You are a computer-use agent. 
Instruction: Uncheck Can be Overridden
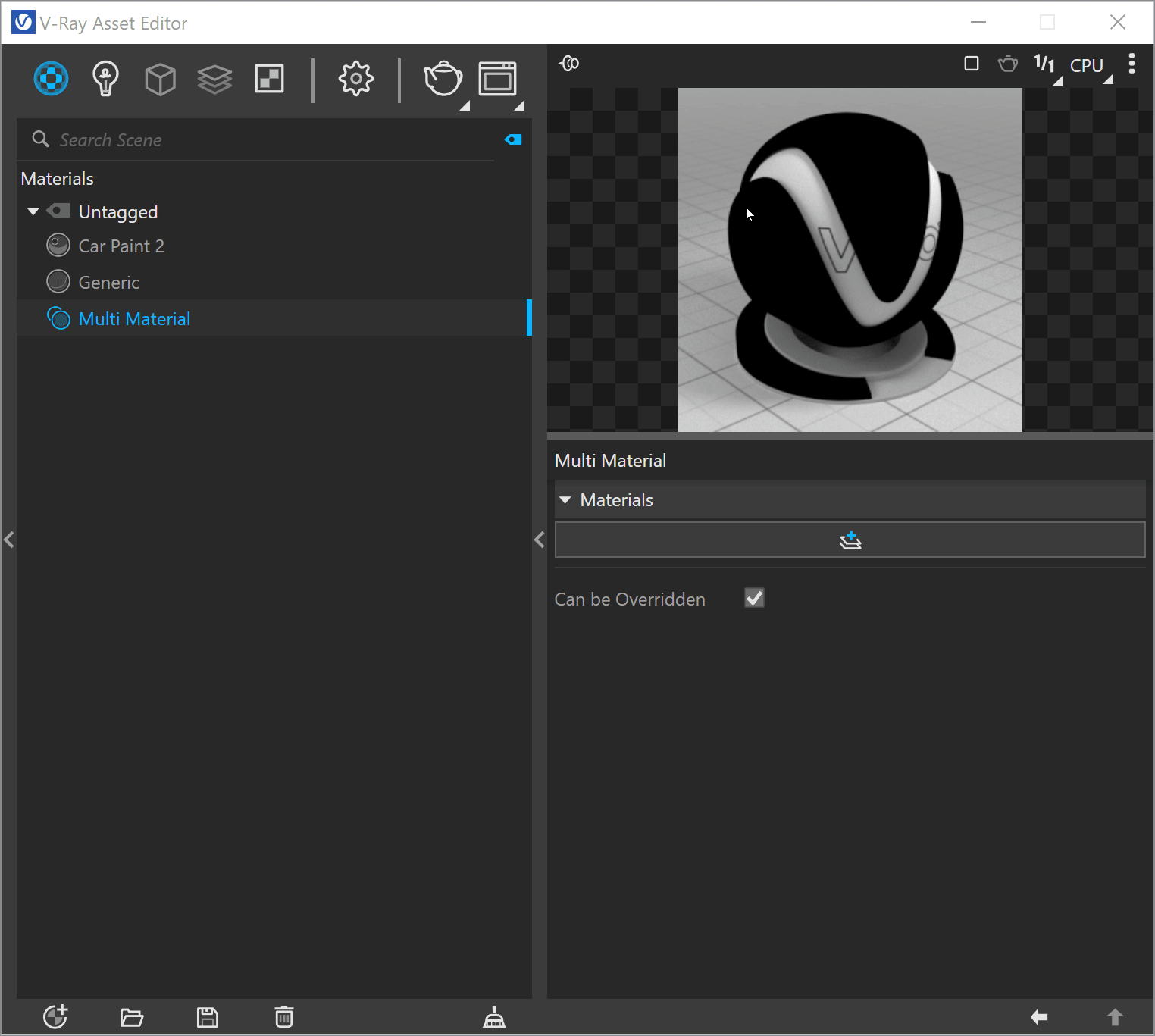pyautogui.click(x=754, y=598)
